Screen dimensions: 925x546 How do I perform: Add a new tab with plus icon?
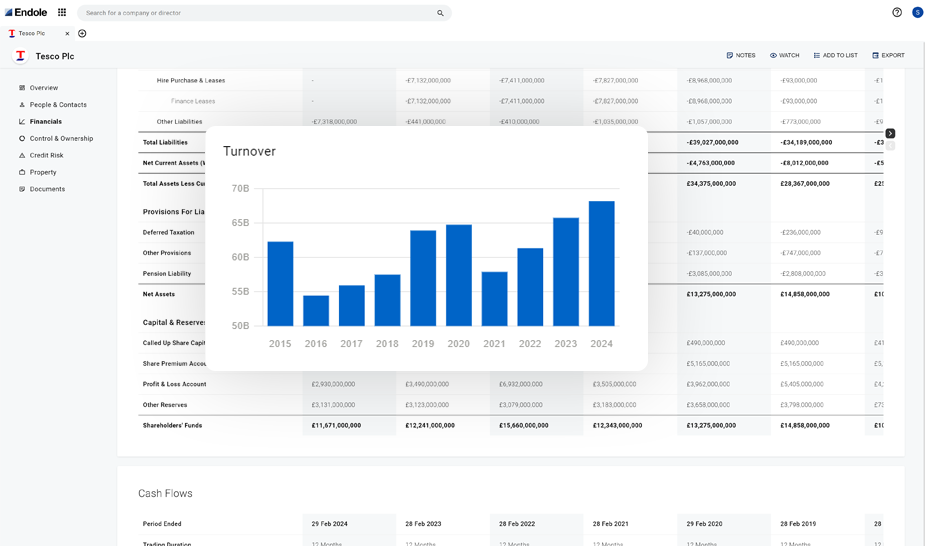[82, 34]
